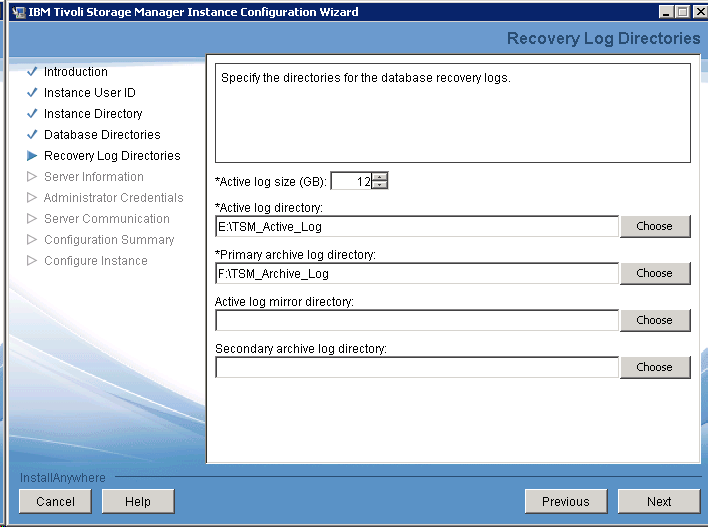Click the Secondary archive log directory field
This screenshot has height=527, width=708.
click(417, 367)
